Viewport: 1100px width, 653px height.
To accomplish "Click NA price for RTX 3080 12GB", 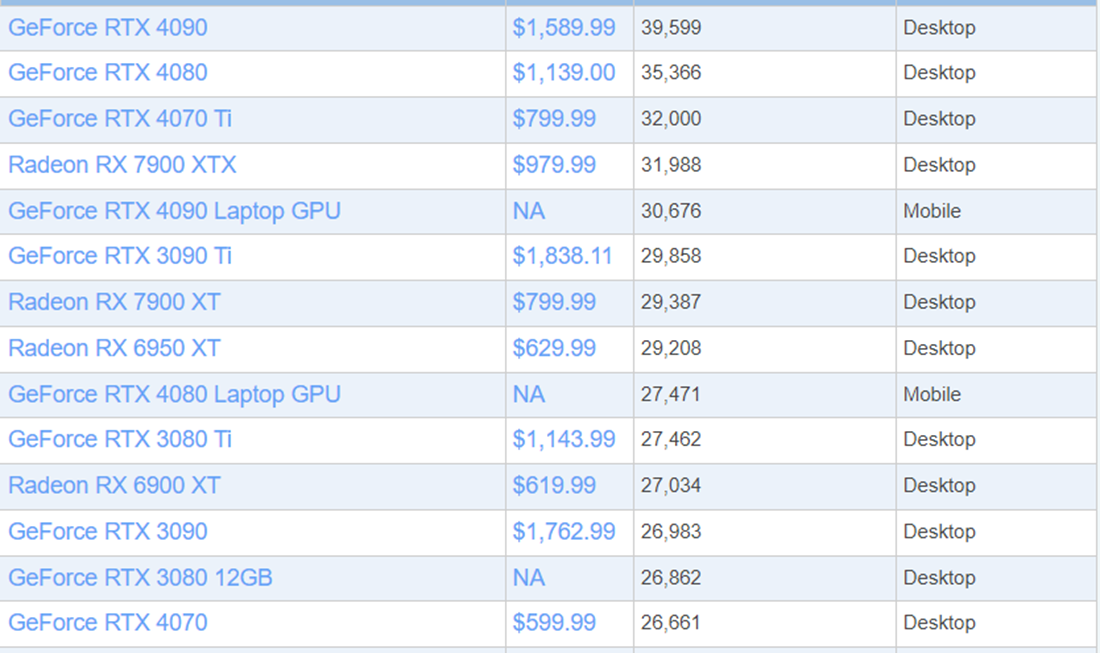I will pos(528,578).
